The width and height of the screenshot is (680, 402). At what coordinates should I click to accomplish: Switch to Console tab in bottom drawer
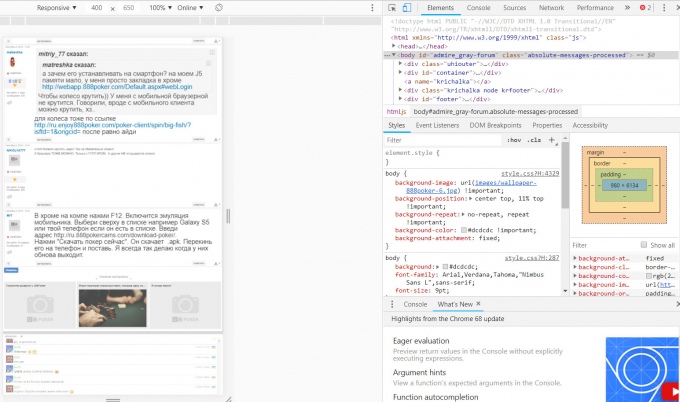click(x=415, y=304)
